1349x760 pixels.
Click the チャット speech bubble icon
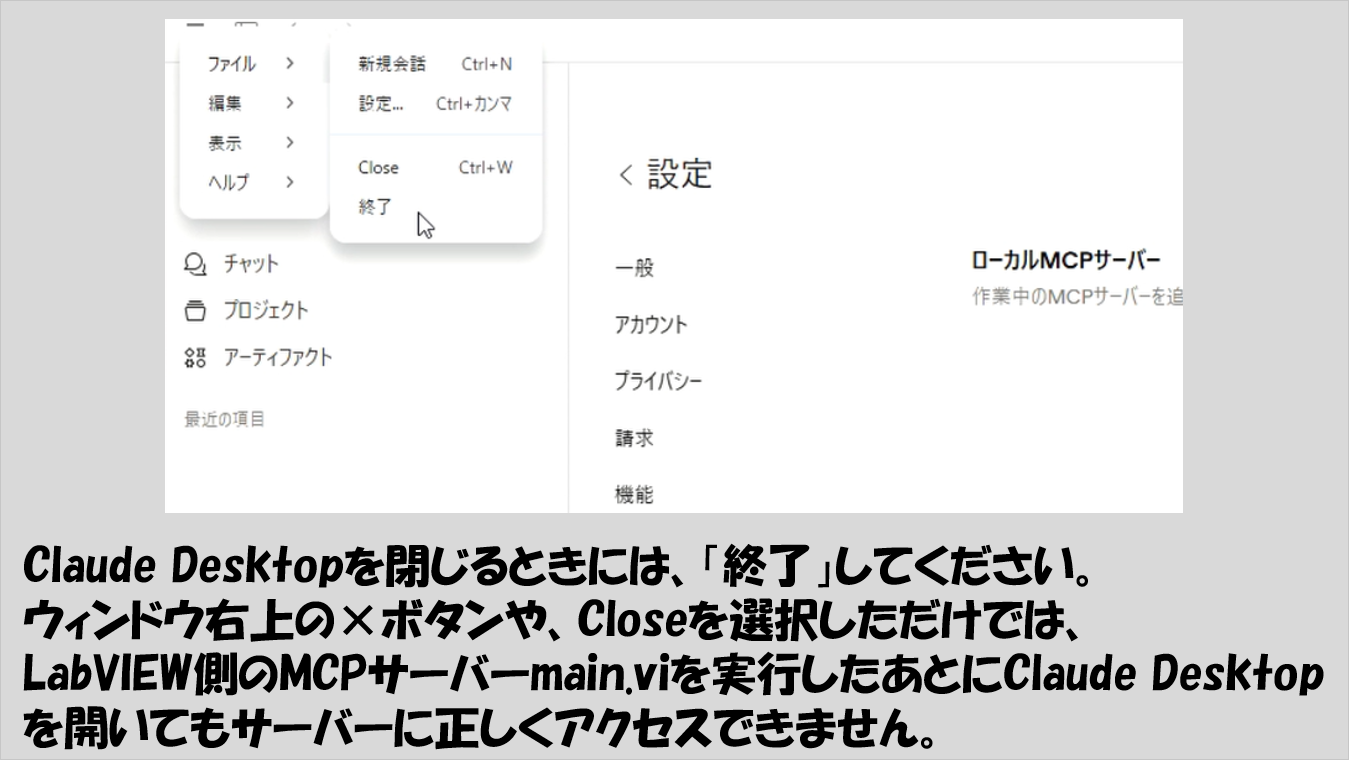195,264
